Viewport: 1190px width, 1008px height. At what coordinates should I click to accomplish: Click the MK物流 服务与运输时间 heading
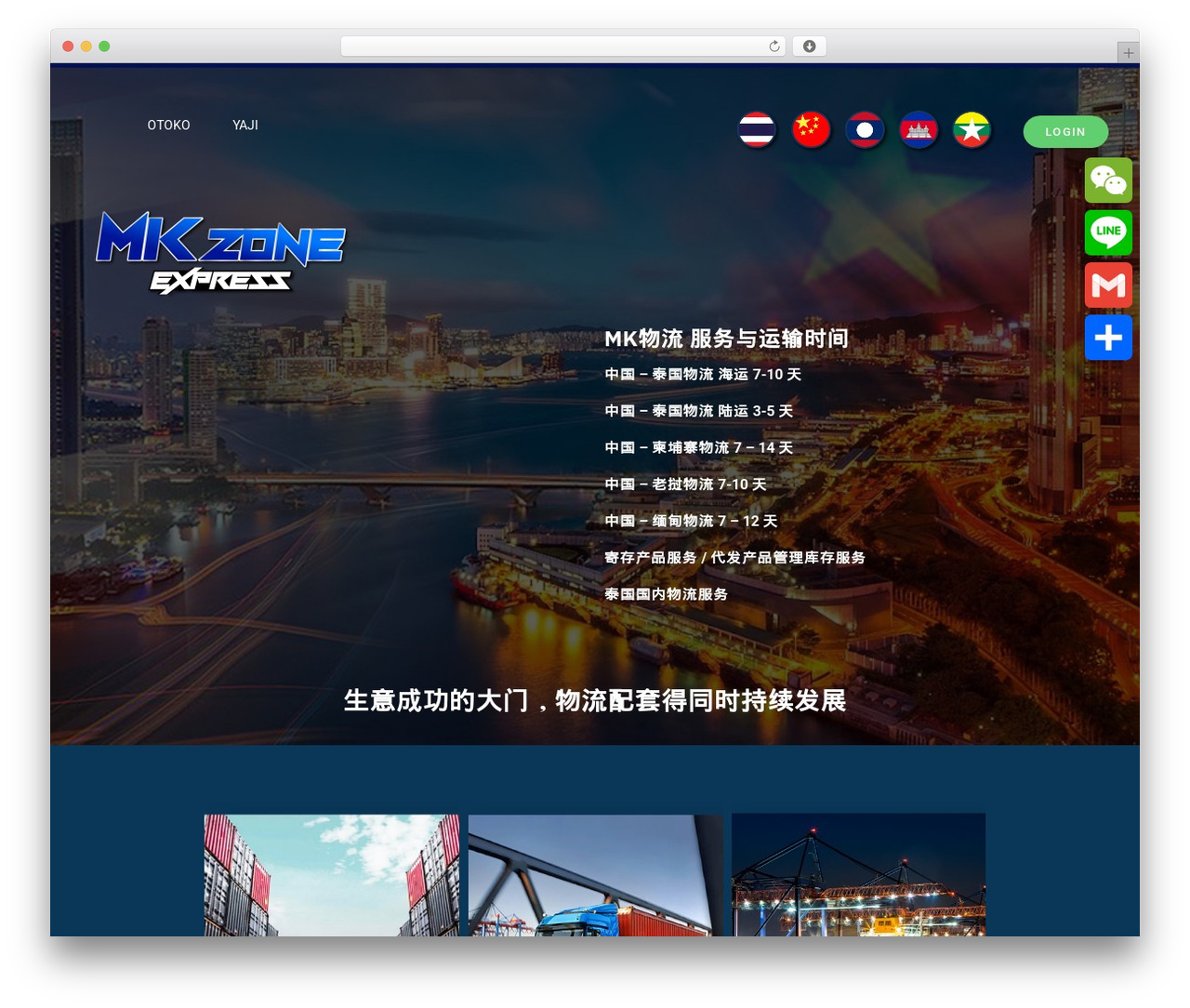pyautogui.click(x=726, y=338)
